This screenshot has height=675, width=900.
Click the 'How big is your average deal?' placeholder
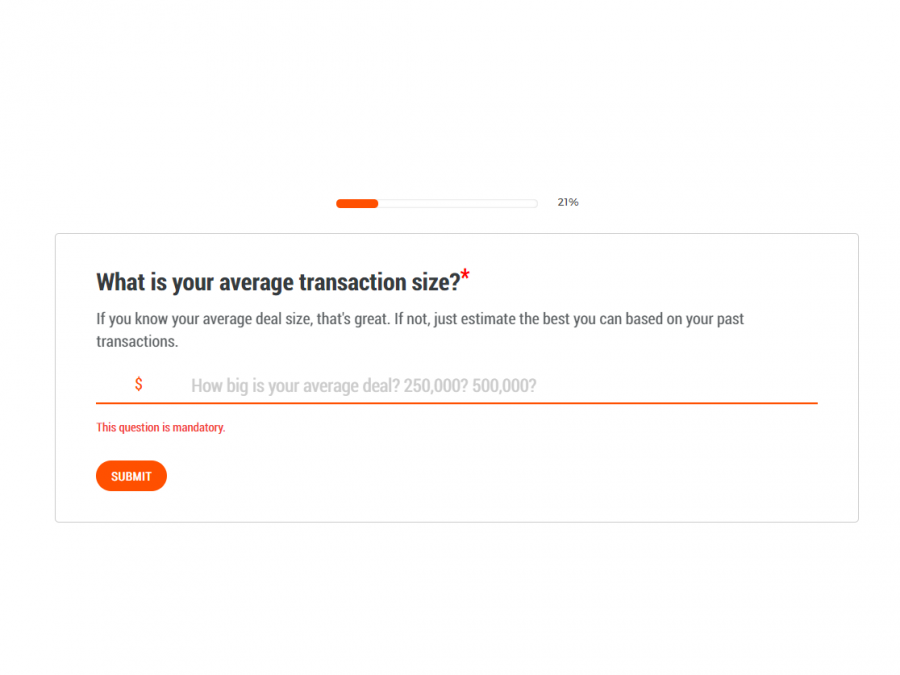pos(295,386)
